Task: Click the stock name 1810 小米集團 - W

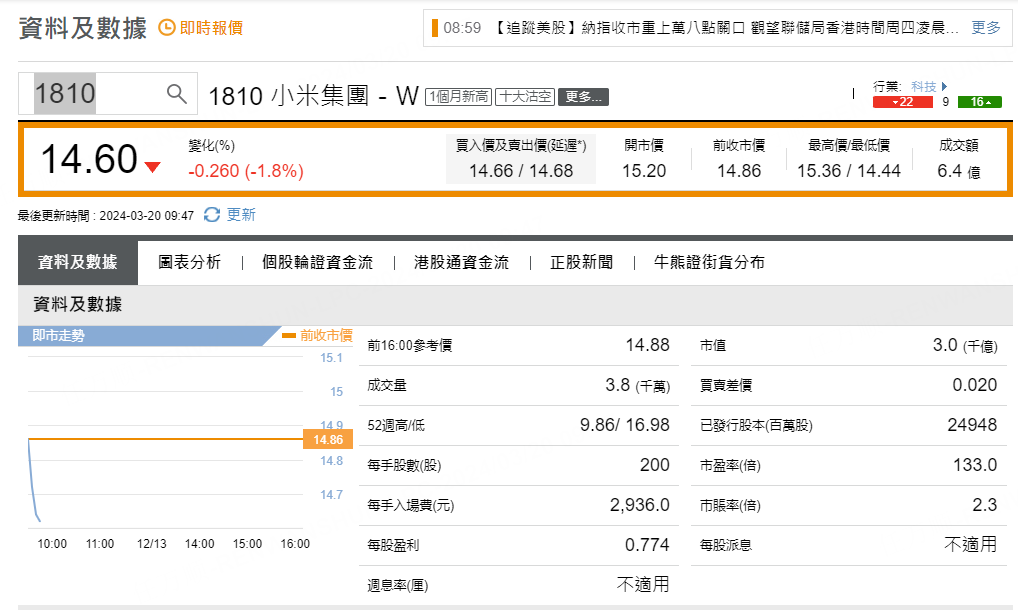Action: click(x=314, y=96)
